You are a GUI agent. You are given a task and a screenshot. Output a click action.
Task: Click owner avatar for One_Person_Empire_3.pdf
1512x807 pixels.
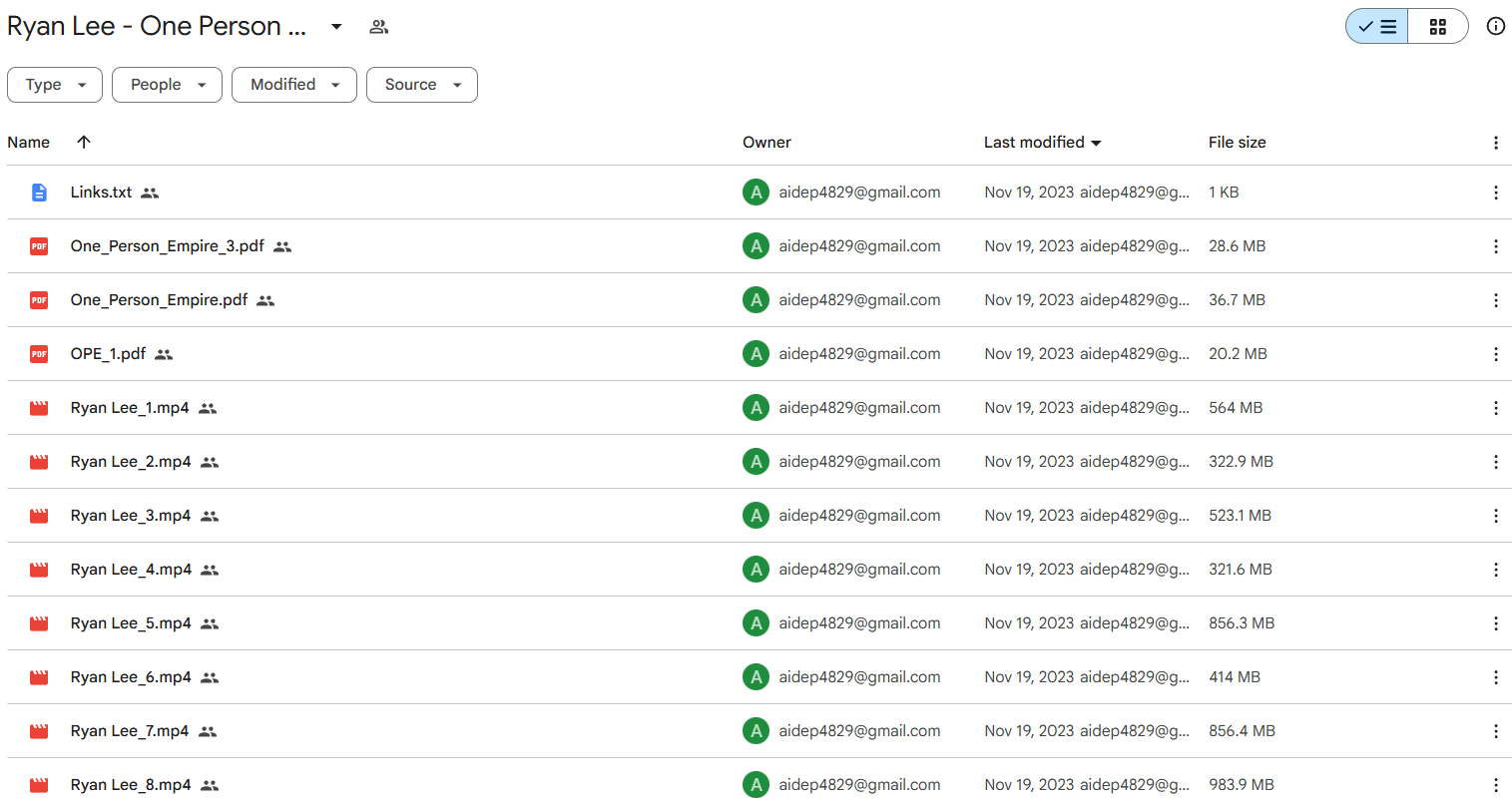(x=756, y=246)
